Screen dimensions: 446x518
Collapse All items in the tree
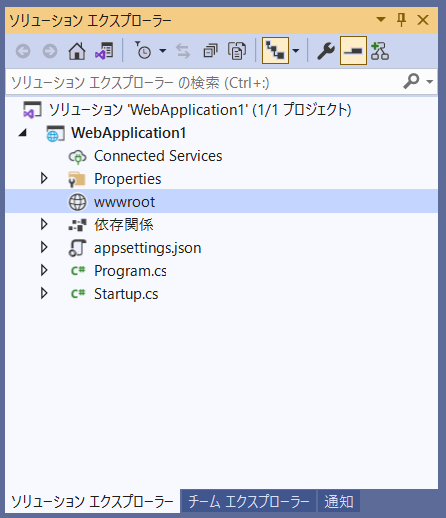[x=210, y=51]
